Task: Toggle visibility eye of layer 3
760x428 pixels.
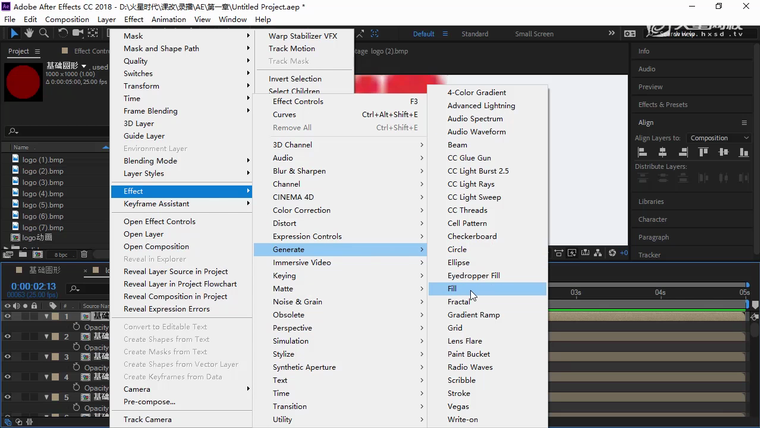Action: (8, 356)
